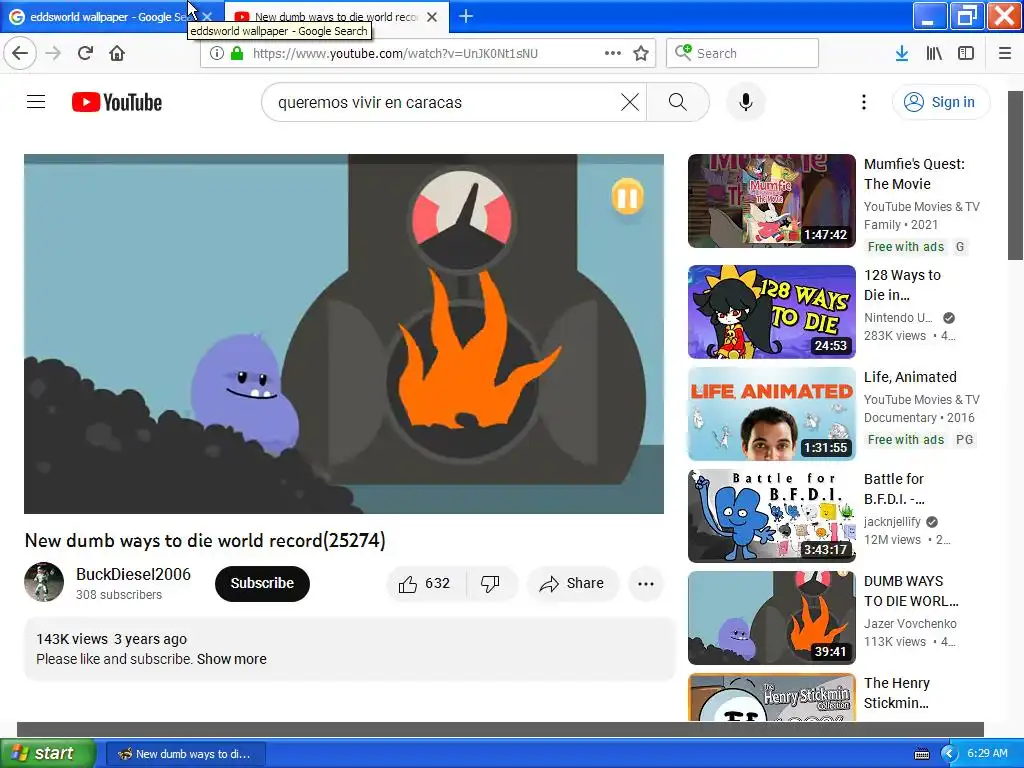This screenshot has height=768, width=1024.
Task: Open the Nintendo U... channel link
Action: point(898,317)
